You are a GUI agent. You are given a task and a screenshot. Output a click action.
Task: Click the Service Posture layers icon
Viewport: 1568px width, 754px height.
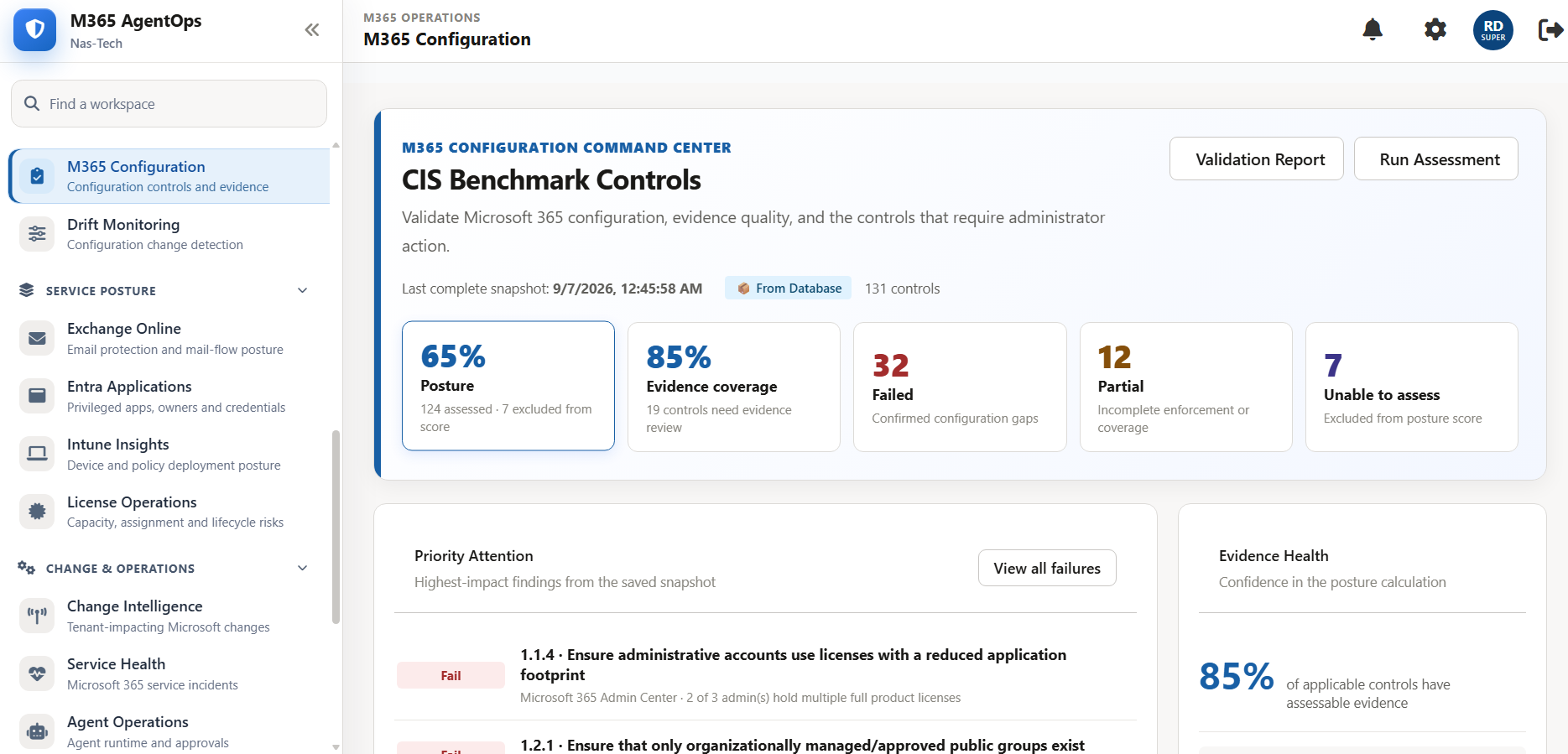coord(27,290)
